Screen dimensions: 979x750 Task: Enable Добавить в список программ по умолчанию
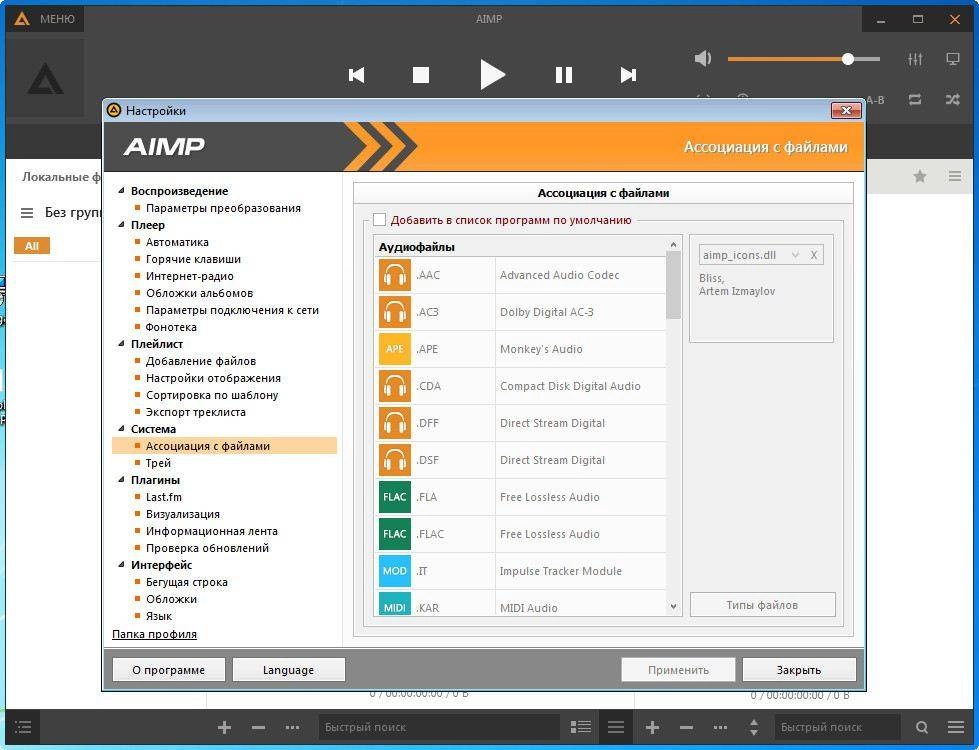379,219
